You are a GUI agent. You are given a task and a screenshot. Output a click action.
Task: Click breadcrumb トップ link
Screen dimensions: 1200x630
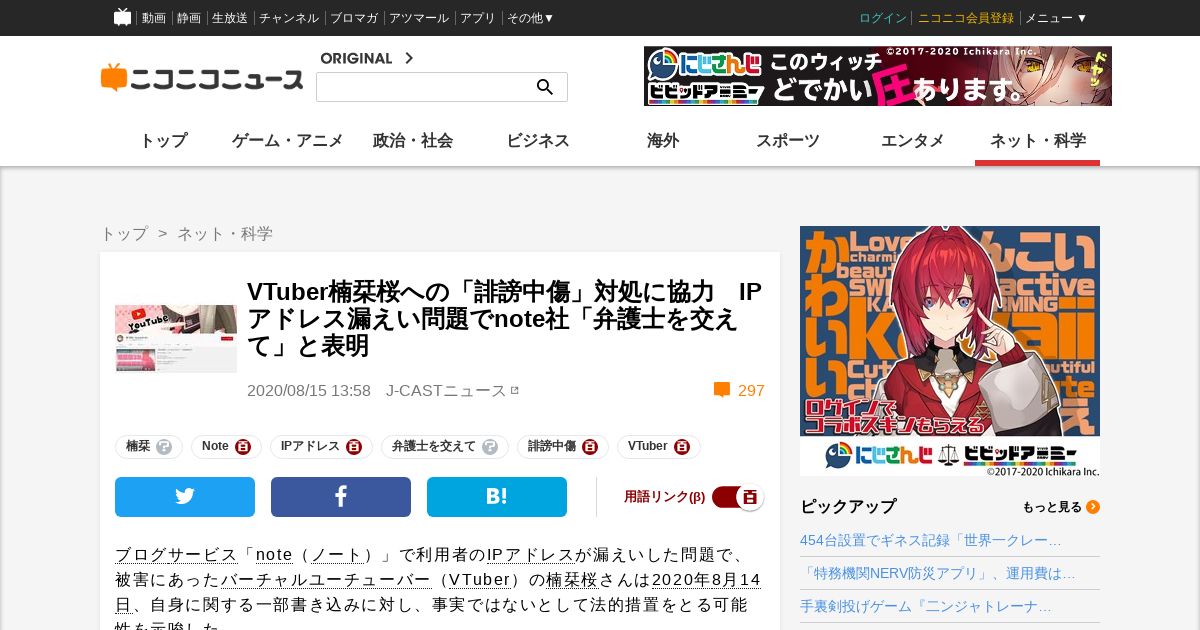click(x=124, y=234)
